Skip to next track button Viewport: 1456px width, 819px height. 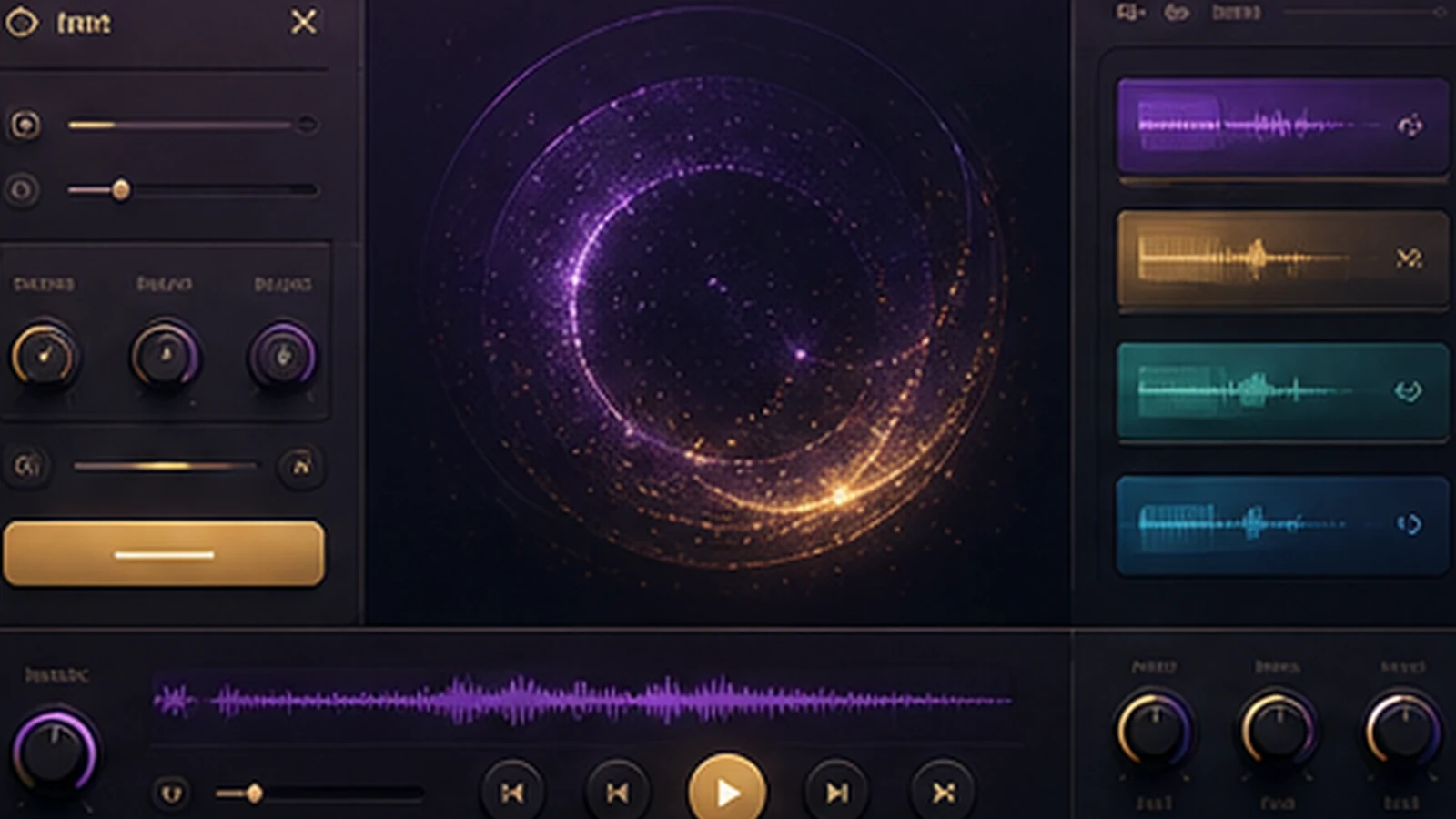coord(836,793)
